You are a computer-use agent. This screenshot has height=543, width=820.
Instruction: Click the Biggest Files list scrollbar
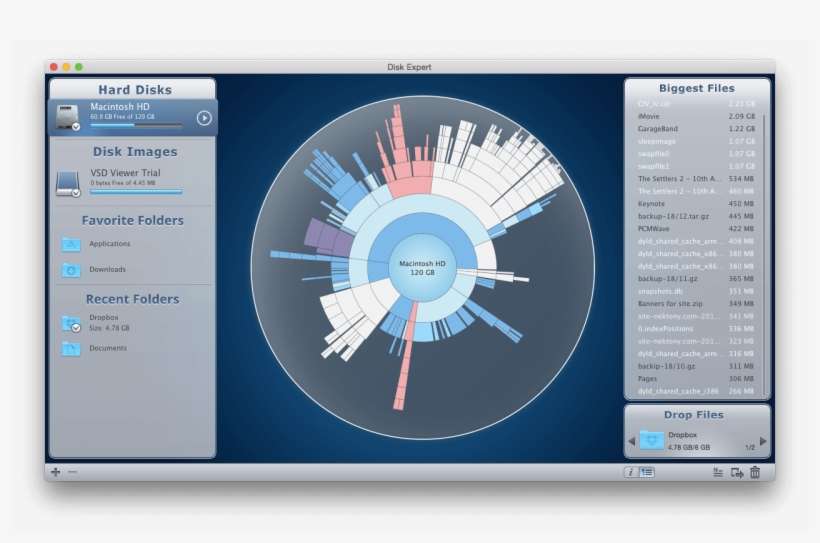(764, 254)
